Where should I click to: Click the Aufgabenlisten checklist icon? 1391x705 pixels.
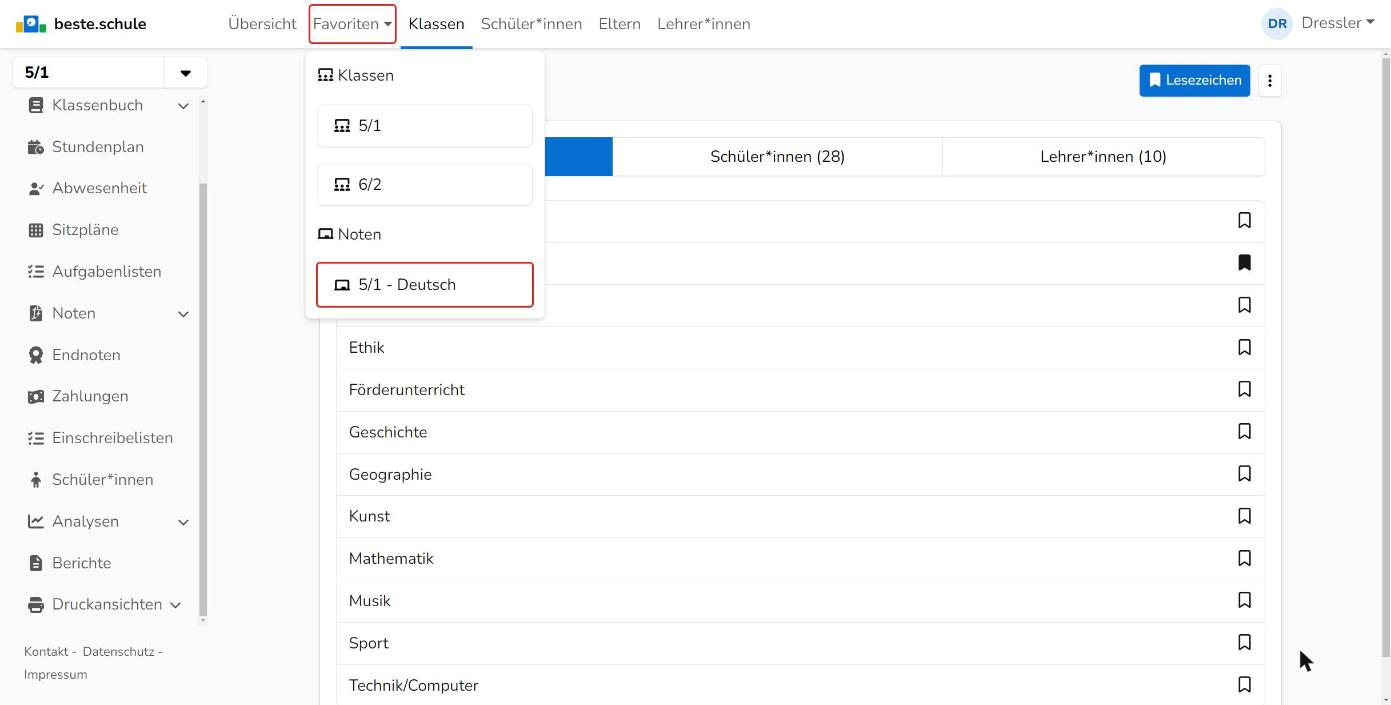tap(36, 272)
